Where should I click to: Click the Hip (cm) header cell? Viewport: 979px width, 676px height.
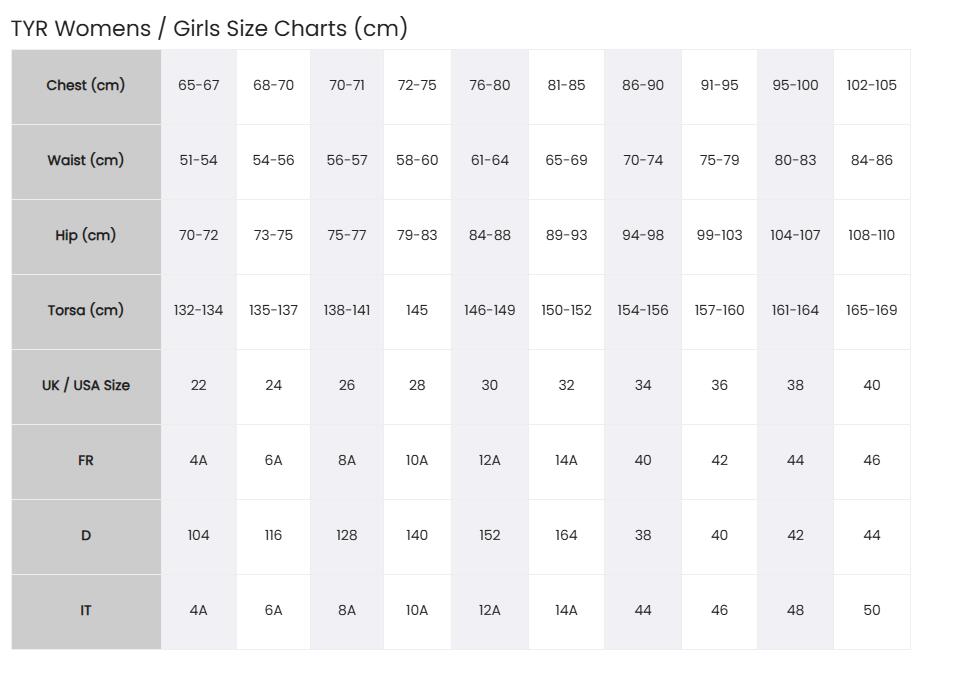[86, 236]
